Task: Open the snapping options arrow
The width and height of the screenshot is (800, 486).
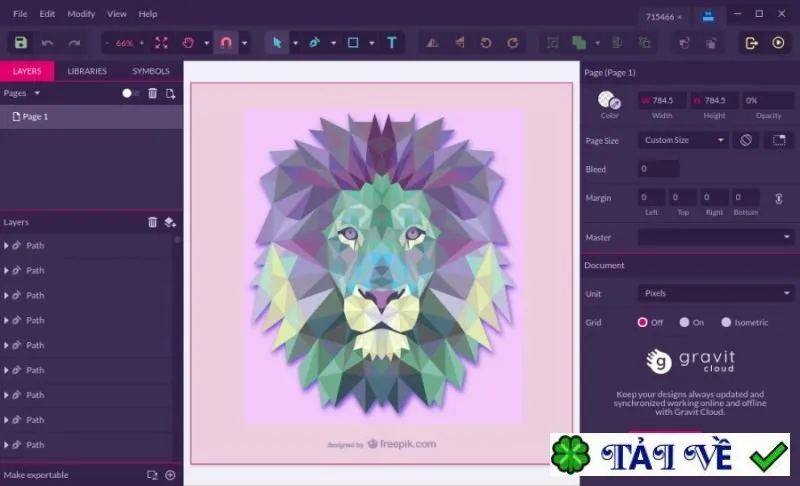Action: pos(244,43)
